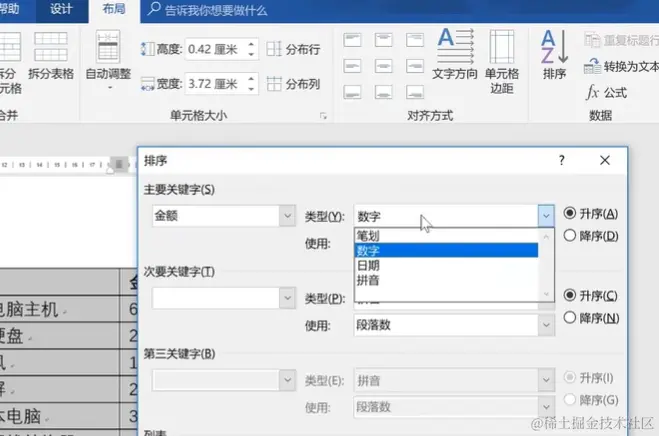Decrease column width with down arrow
The height and width of the screenshot is (436, 659).
coord(251,89)
